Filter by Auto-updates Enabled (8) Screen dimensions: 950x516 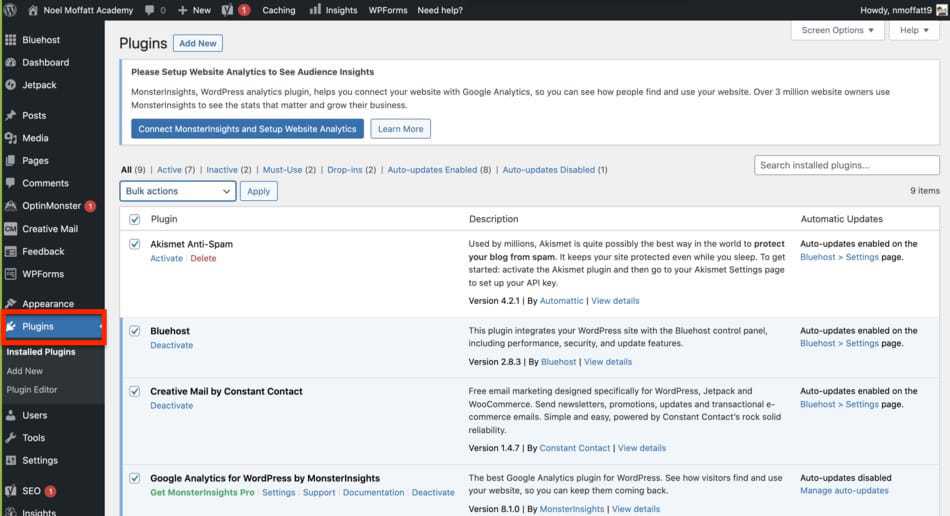coord(439,170)
